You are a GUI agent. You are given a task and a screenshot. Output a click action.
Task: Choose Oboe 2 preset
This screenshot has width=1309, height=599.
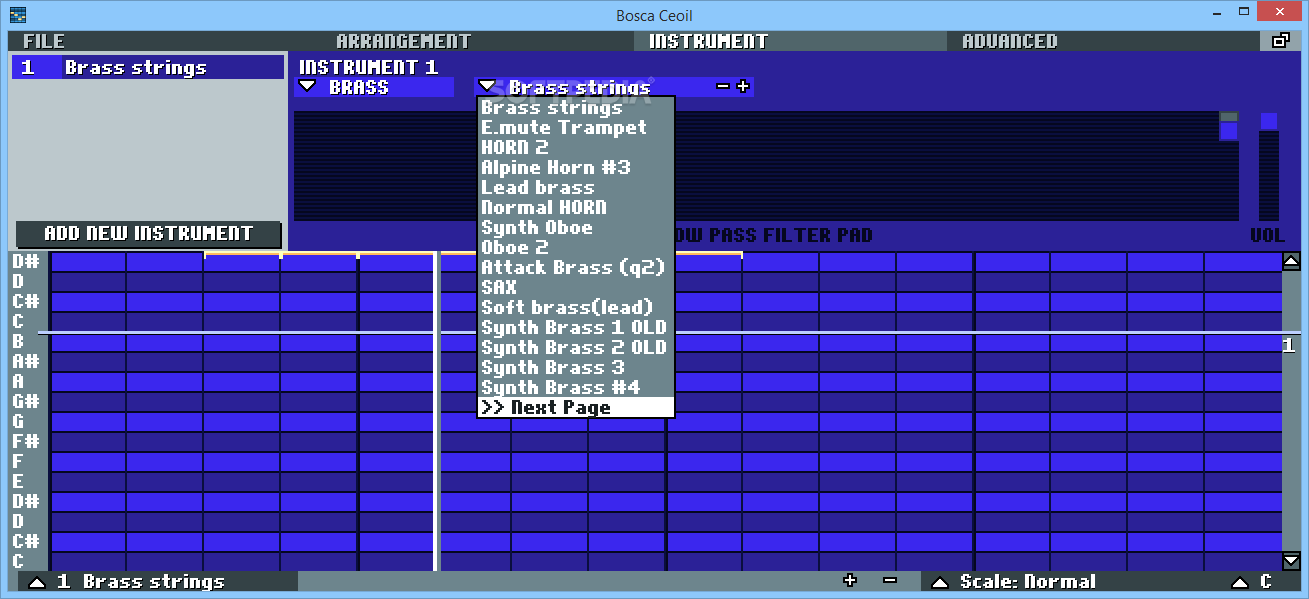pyautogui.click(x=576, y=247)
